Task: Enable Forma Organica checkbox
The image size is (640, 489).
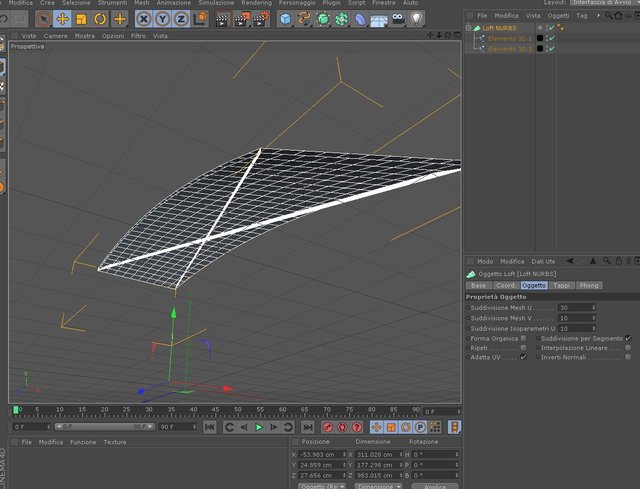Action: [x=524, y=338]
